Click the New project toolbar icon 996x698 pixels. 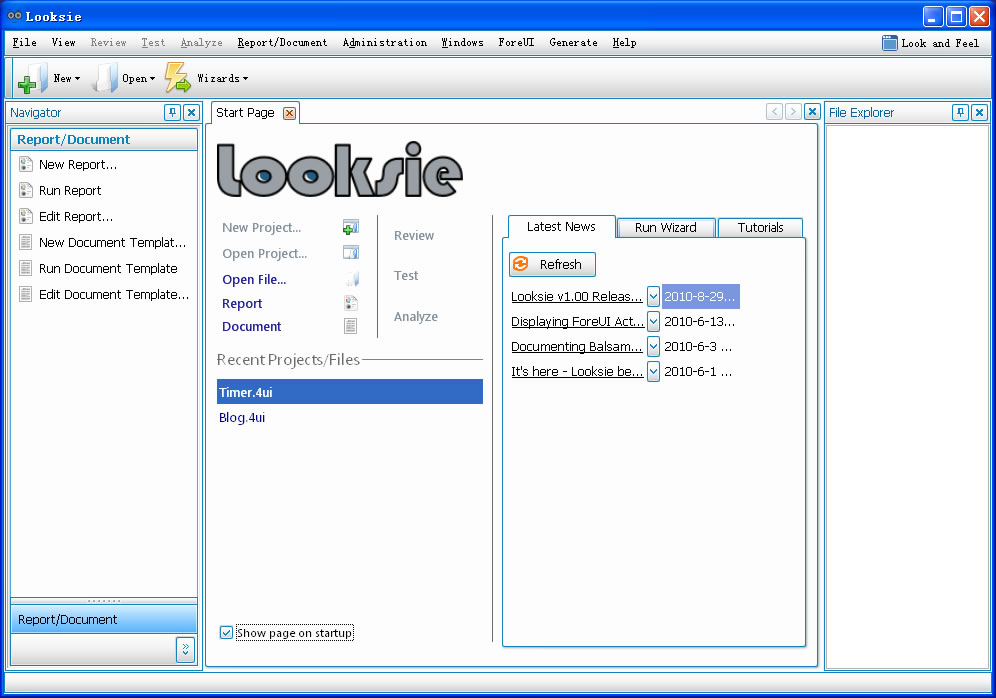tap(33, 78)
